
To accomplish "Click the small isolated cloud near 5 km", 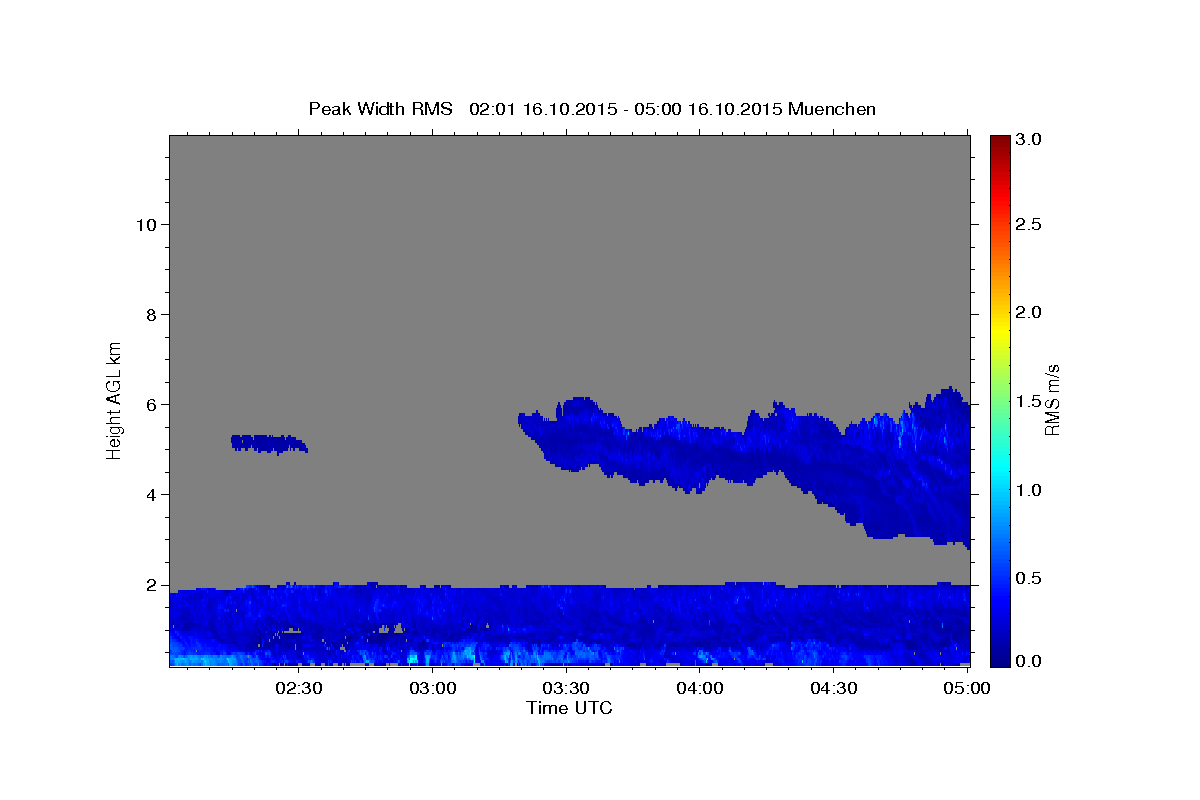I will (x=268, y=444).
